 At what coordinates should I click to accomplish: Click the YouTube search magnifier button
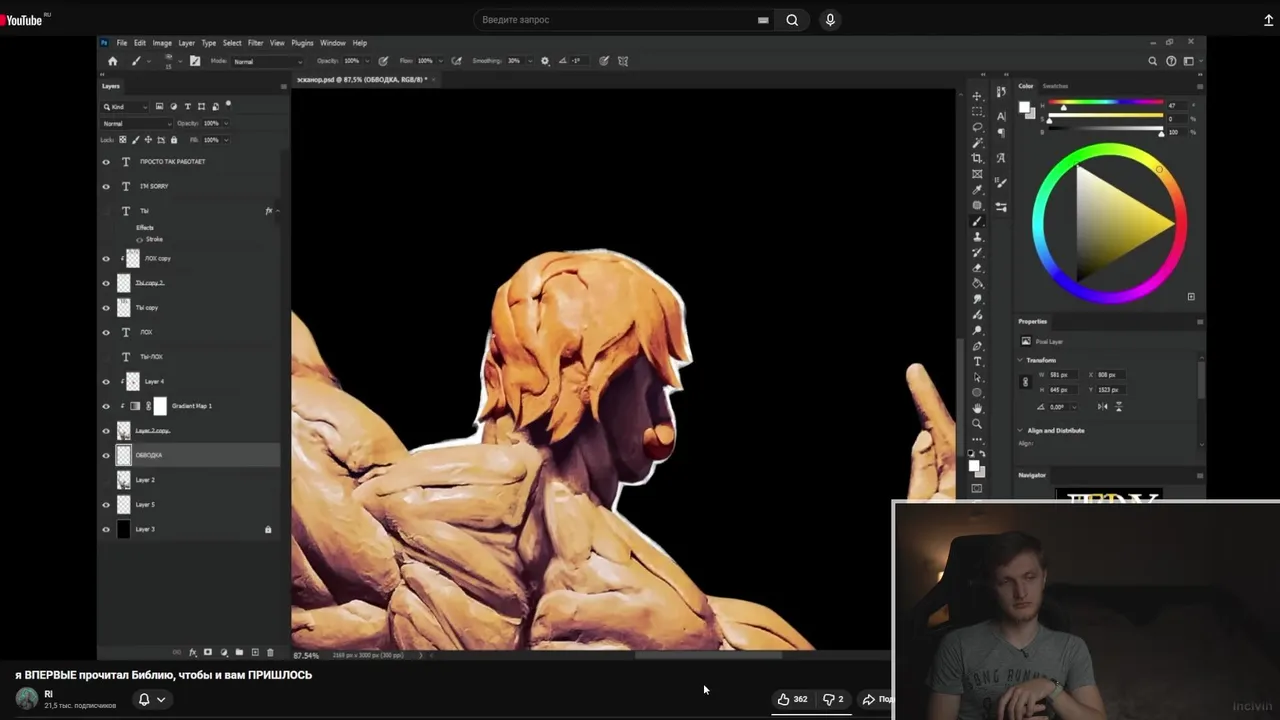coord(792,20)
